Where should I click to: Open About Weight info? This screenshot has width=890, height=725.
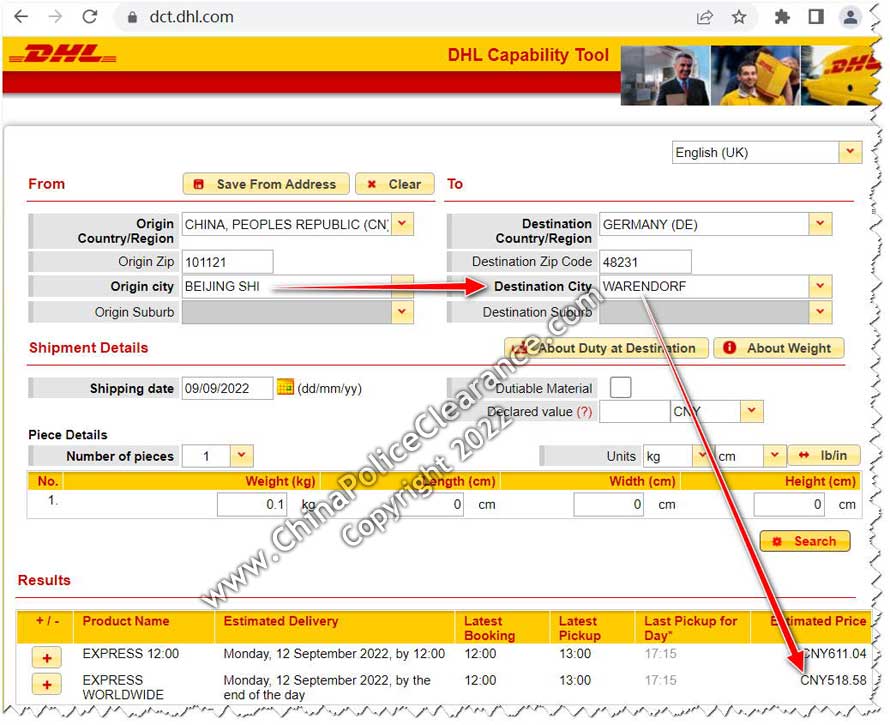[779, 348]
